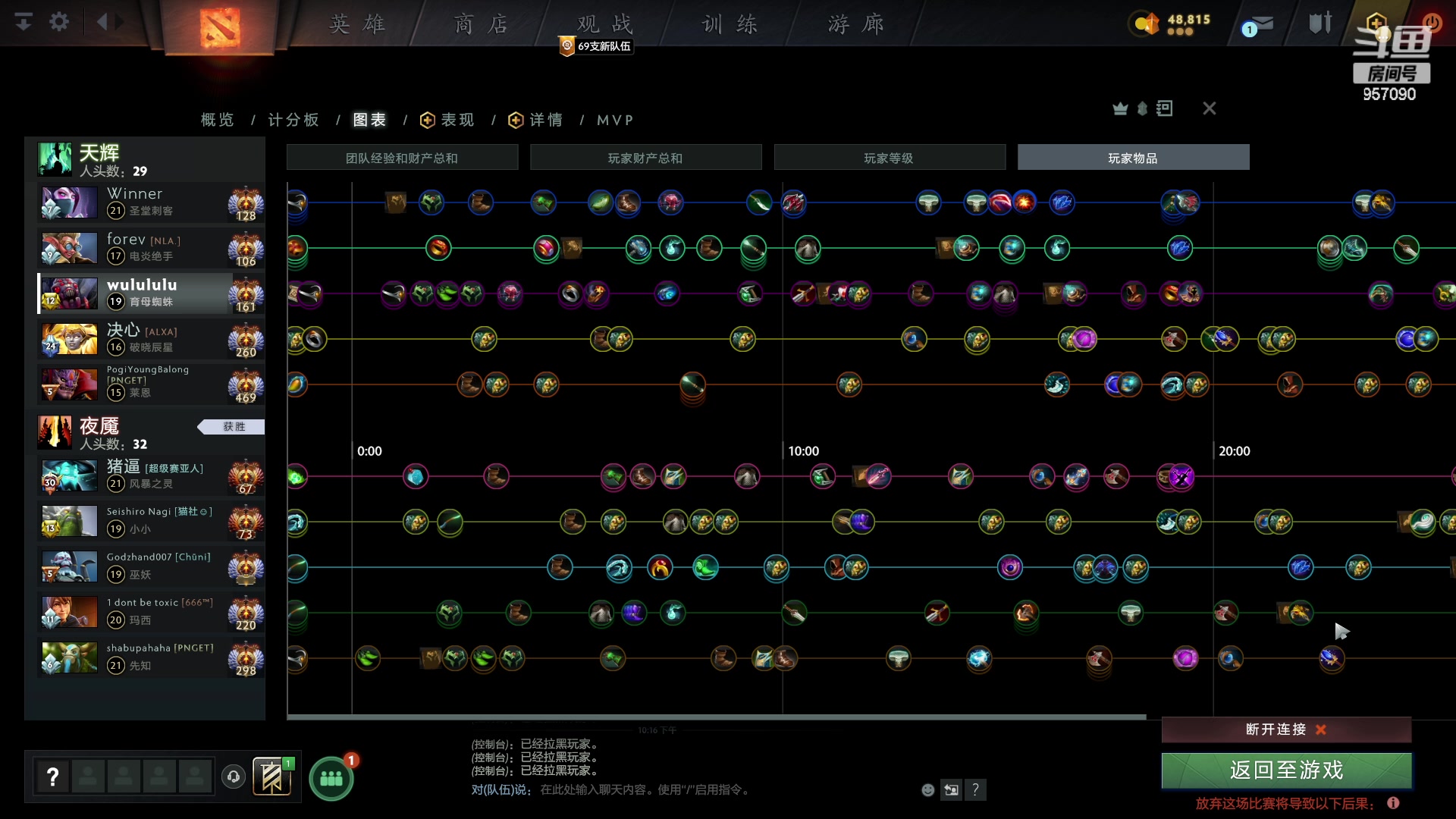The height and width of the screenshot is (819, 1456).
Task: Open the 商店 store menu
Action: point(481,24)
